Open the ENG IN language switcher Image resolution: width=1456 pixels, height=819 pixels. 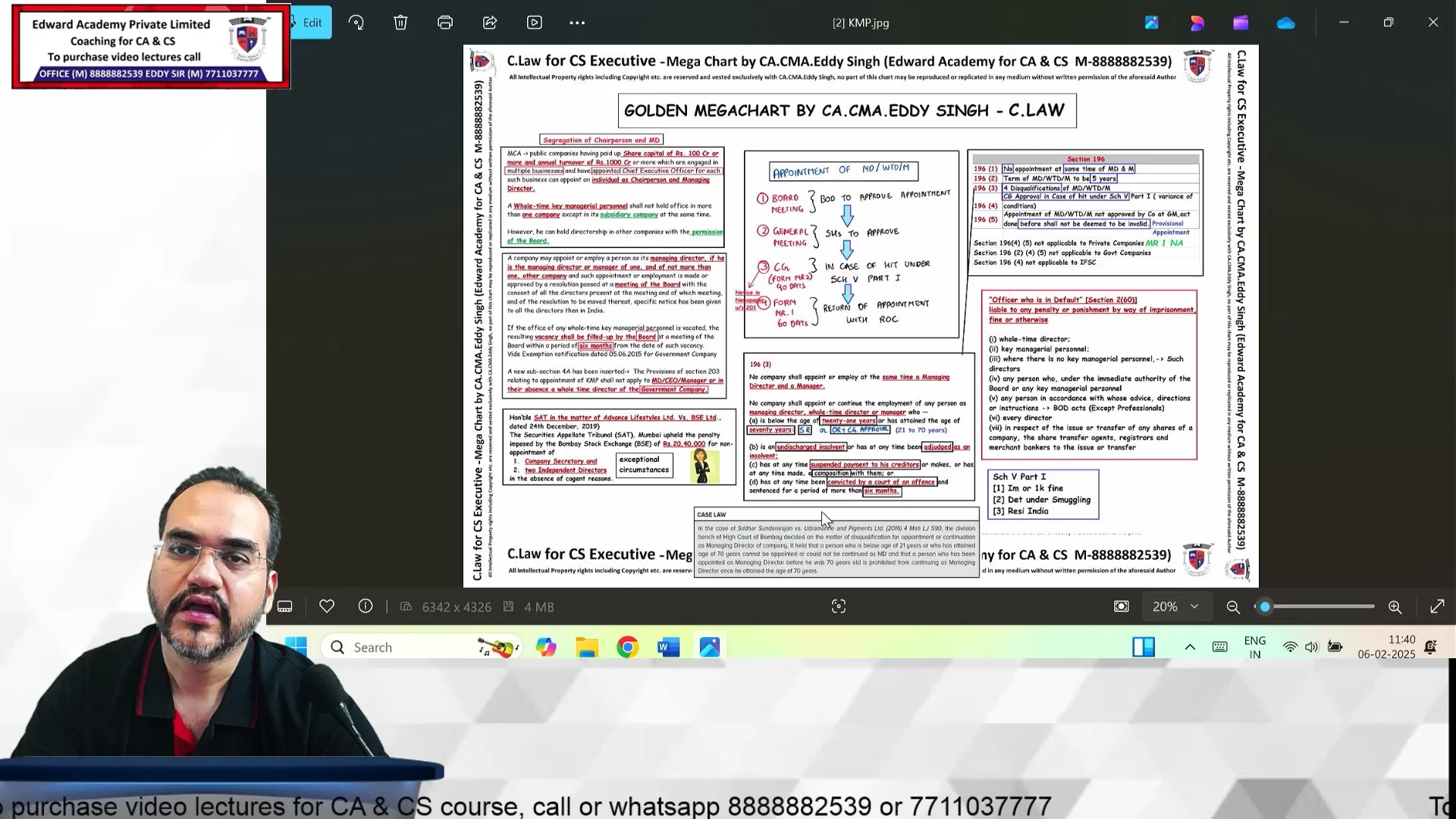[1255, 648]
